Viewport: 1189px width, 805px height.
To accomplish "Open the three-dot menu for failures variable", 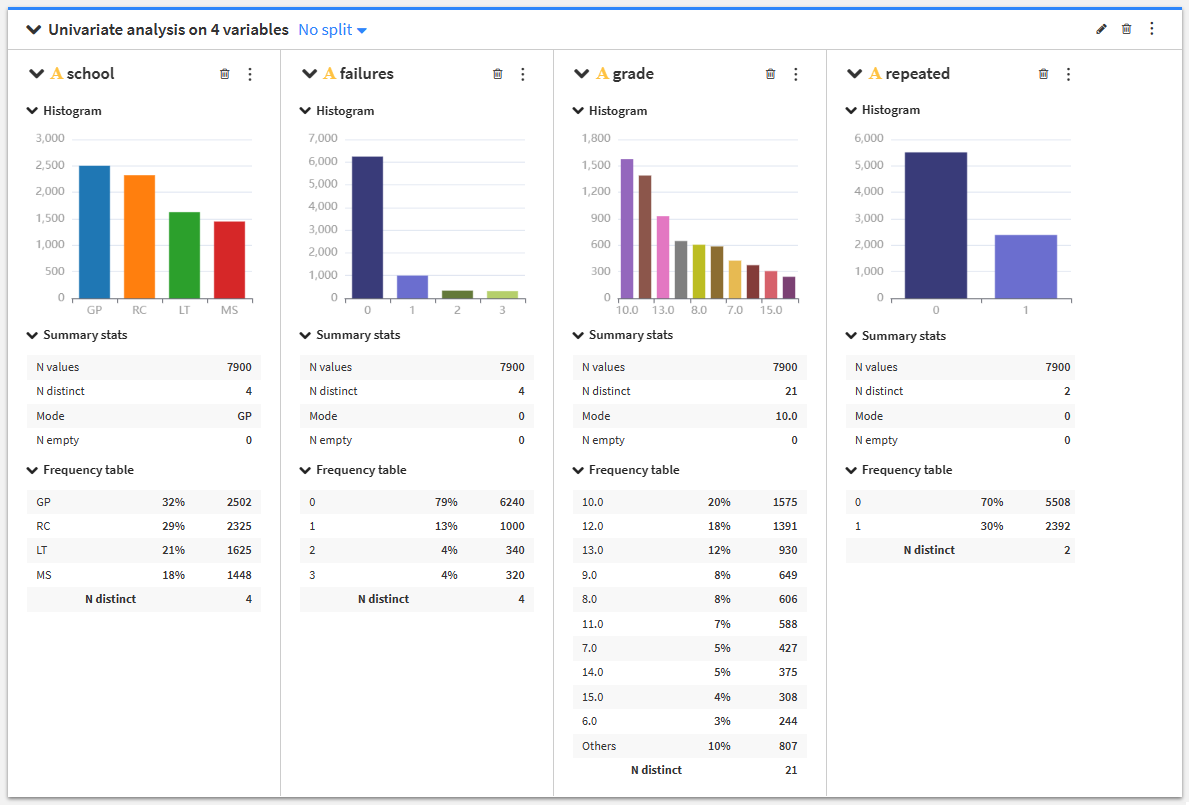I will pyautogui.click(x=522, y=74).
